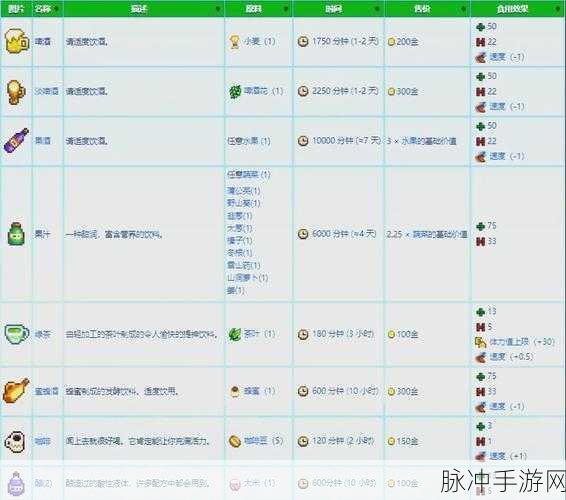Image resolution: width=566 pixels, height=500 pixels.
Task: Click the red health icon beside 33 in juice row
Action: tap(480, 242)
